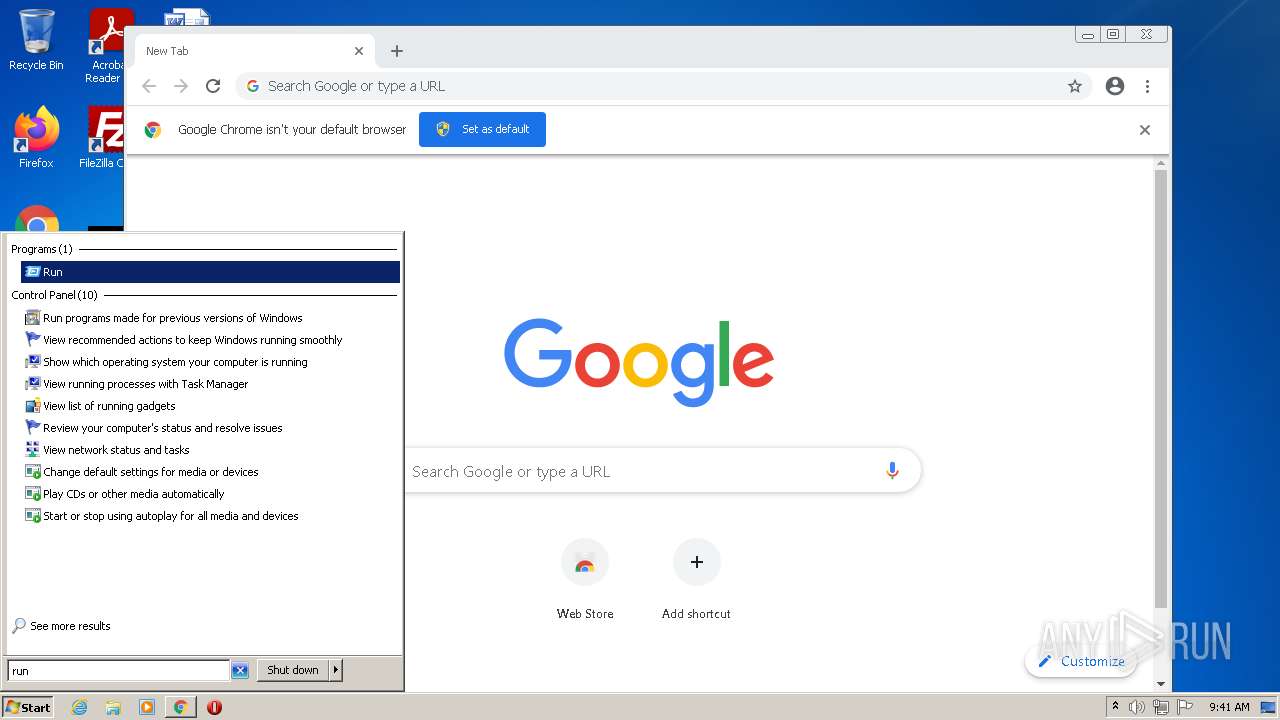
Task: Click the Google page search box
Action: click(x=640, y=471)
